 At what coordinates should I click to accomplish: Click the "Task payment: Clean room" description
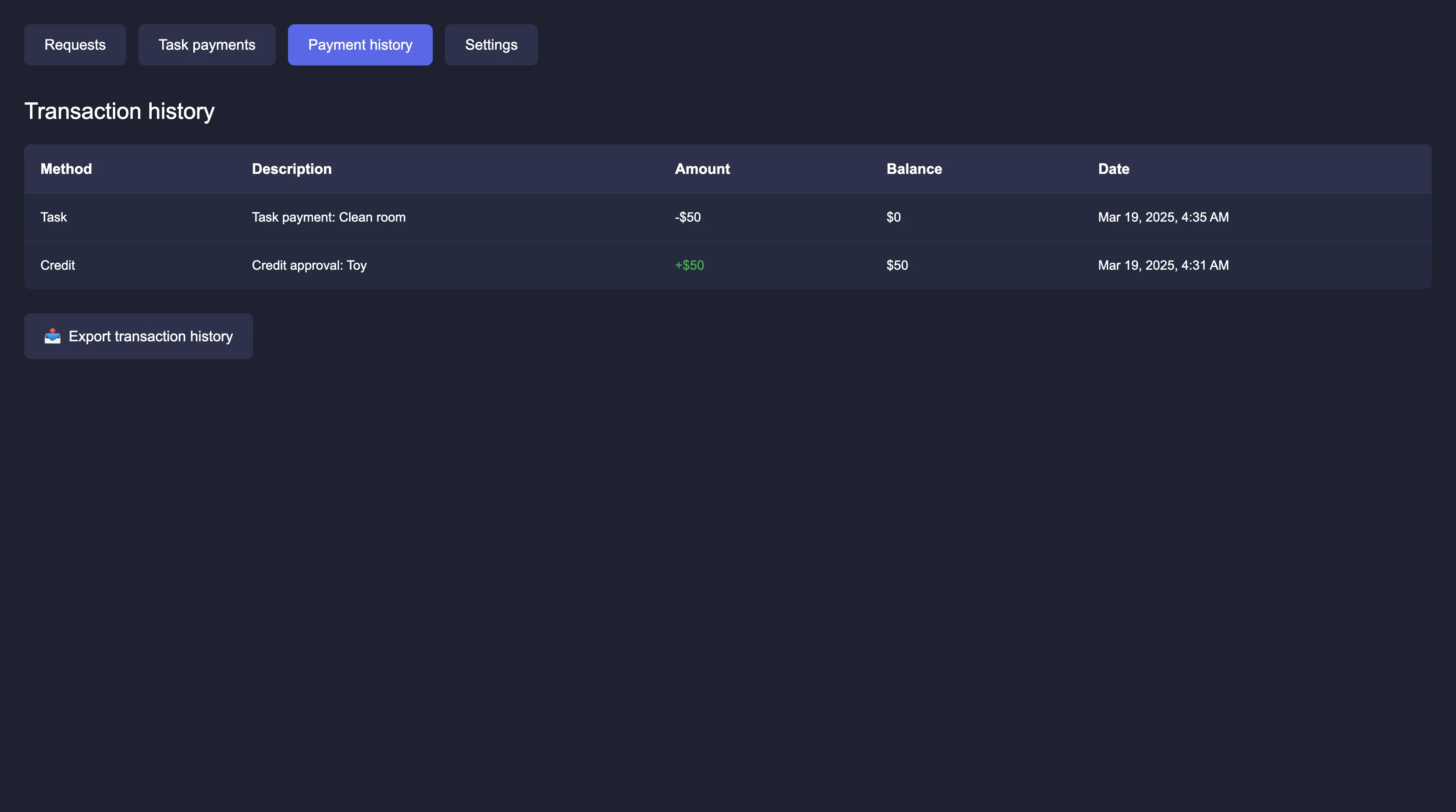328,217
